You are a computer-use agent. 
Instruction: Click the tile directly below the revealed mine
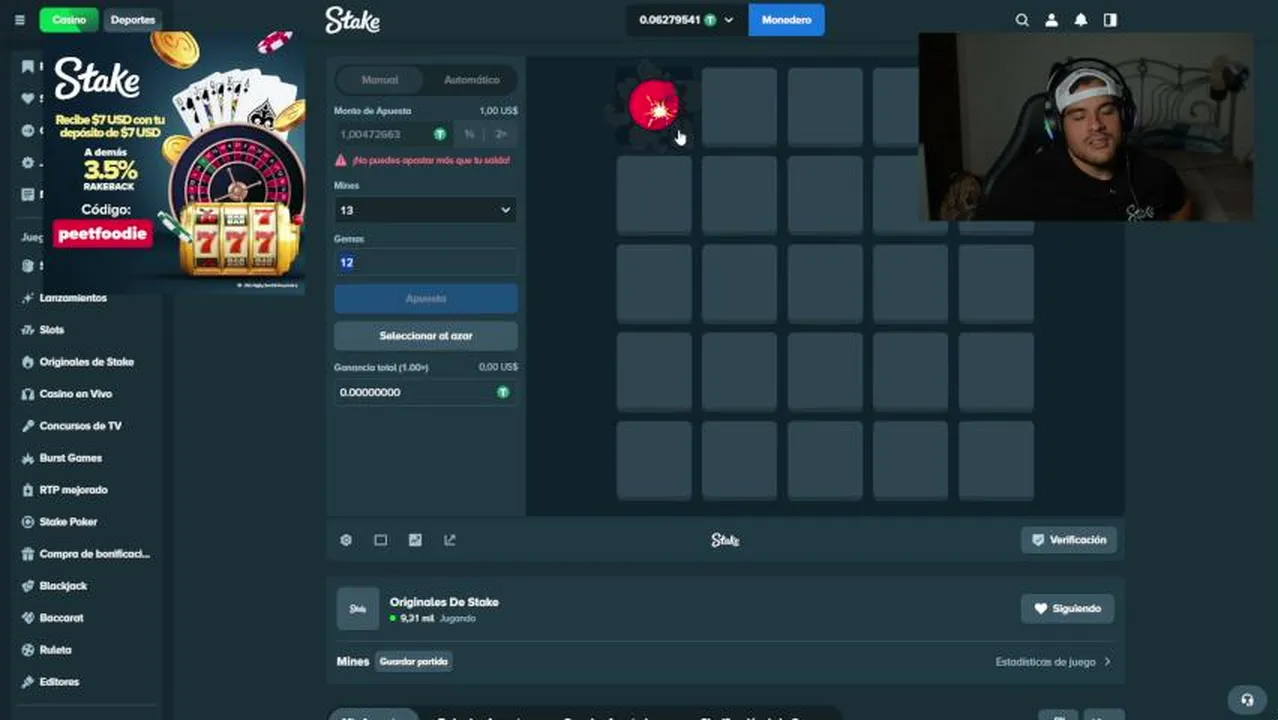654,195
